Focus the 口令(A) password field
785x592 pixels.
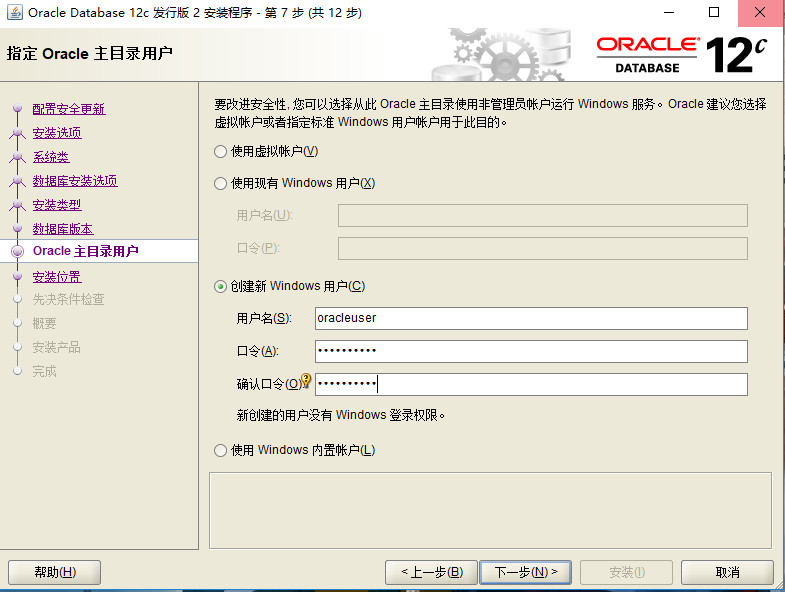[x=531, y=351]
